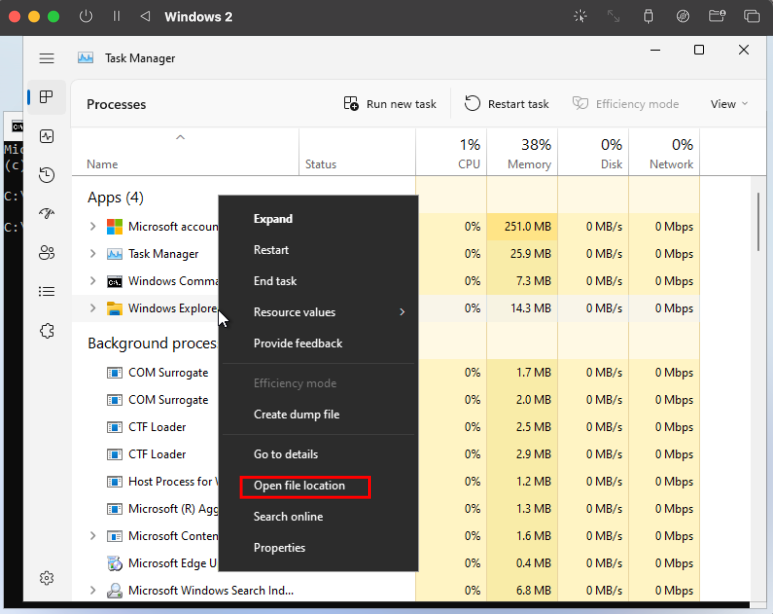This screenshot has height=614, width=773.
Task: Click the 6.8 MB memory value
Action: point(533,590)
